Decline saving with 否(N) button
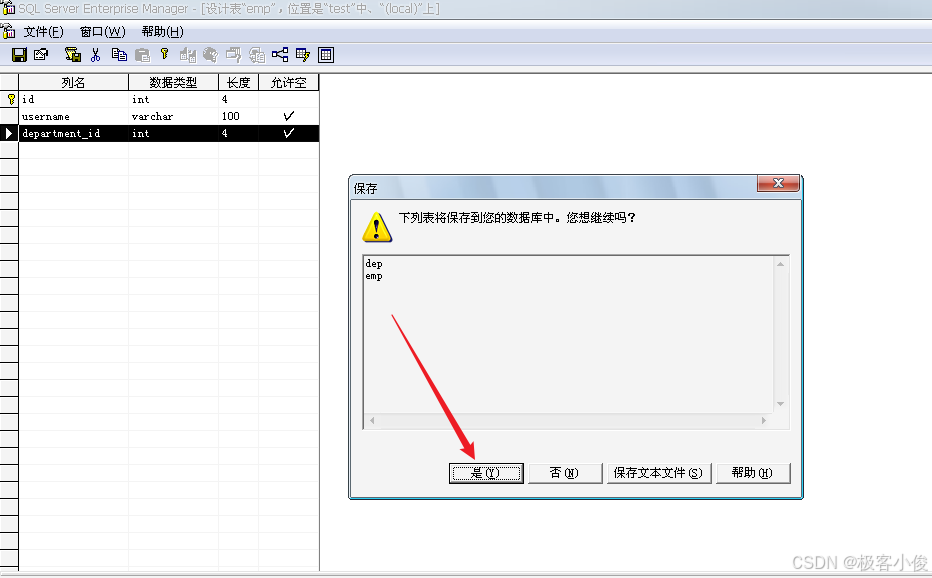The image size is (932, 578). click(565, 473)
